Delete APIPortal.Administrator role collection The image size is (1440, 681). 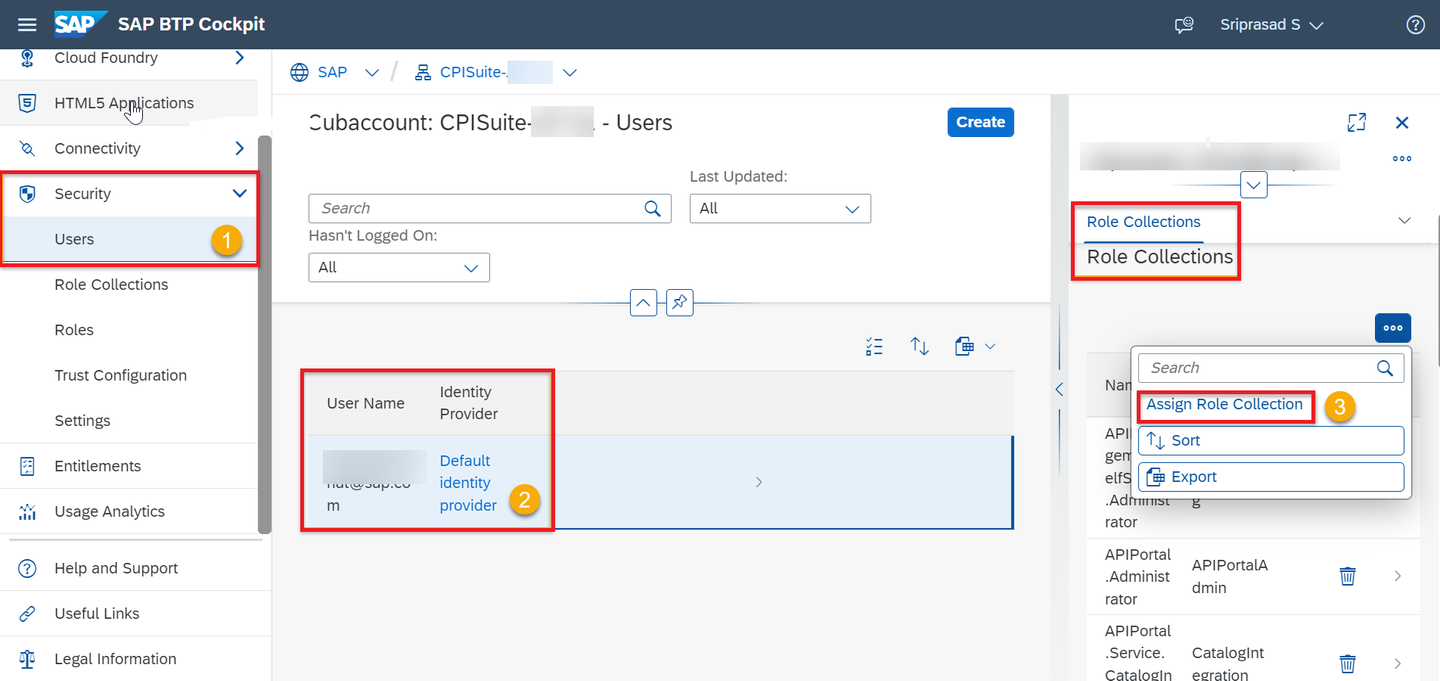[1348, 576]
